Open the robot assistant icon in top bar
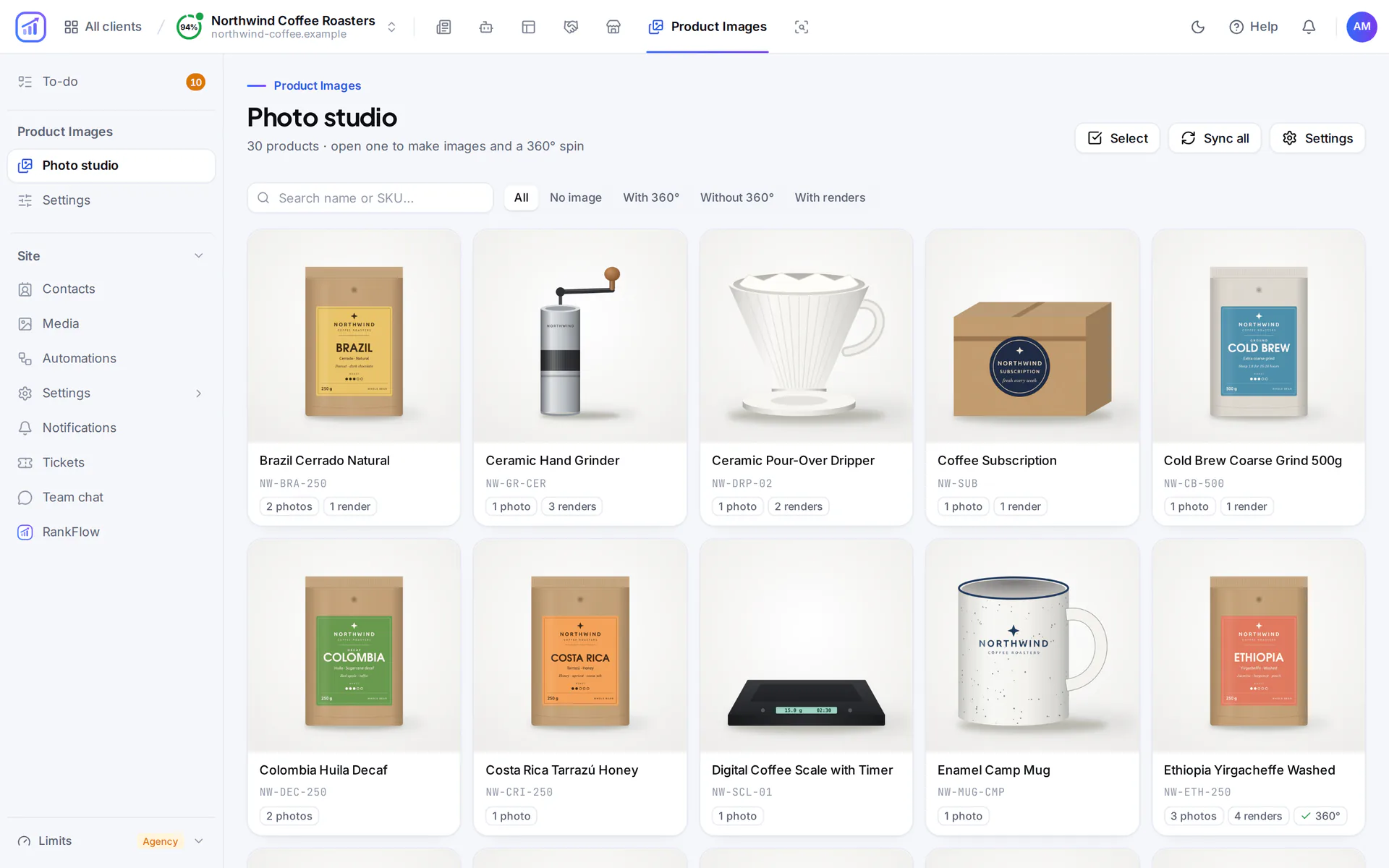This screenshot has width=1389, height=868. click(x=486, y=27)
